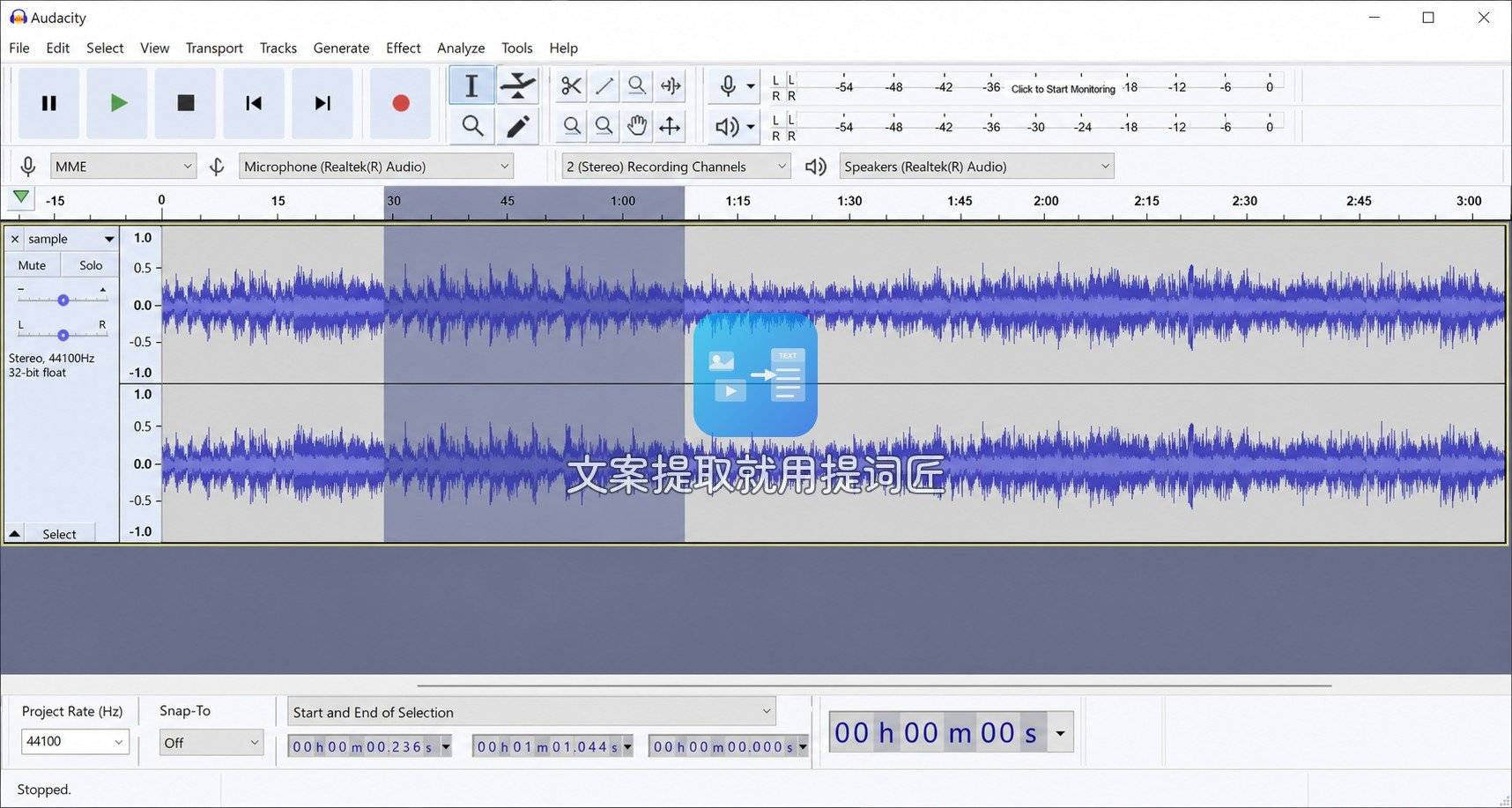Open the Tools menu

pyautogui.click(x=517, y=48)
